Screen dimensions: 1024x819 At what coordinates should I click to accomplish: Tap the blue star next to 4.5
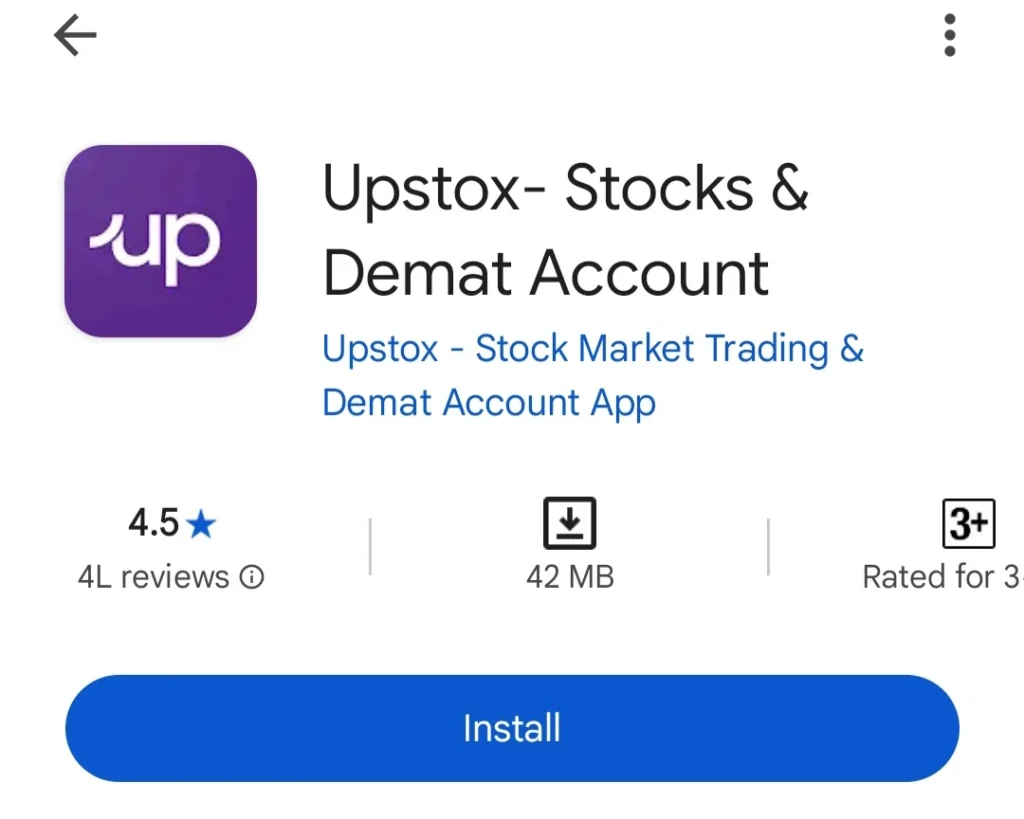[199, 523]
